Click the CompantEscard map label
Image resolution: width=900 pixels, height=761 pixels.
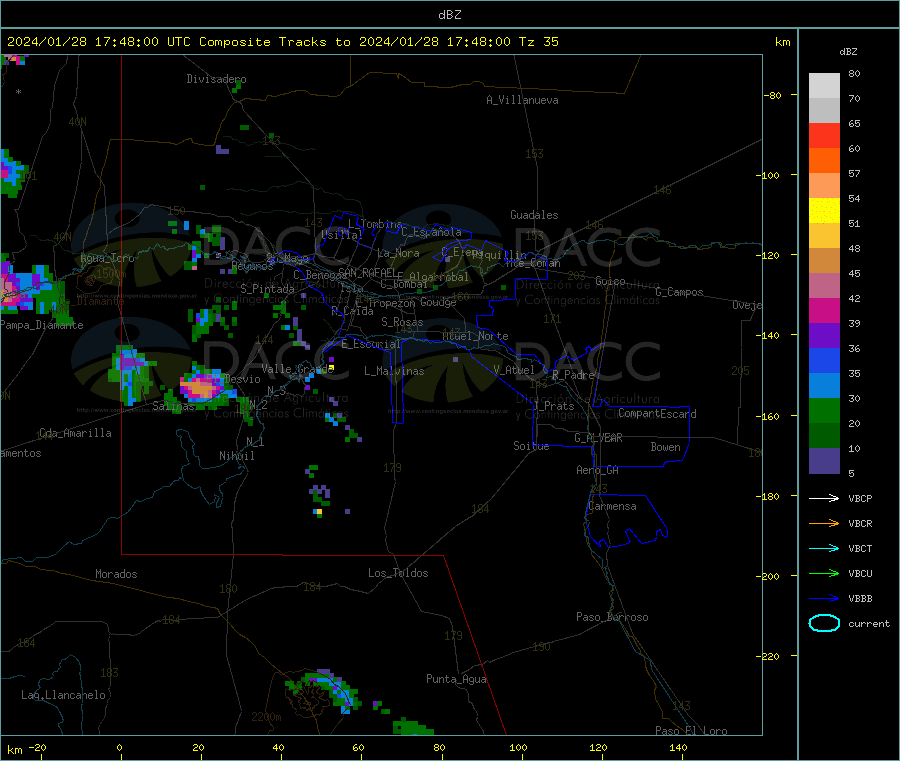click(x=657, y=413)
